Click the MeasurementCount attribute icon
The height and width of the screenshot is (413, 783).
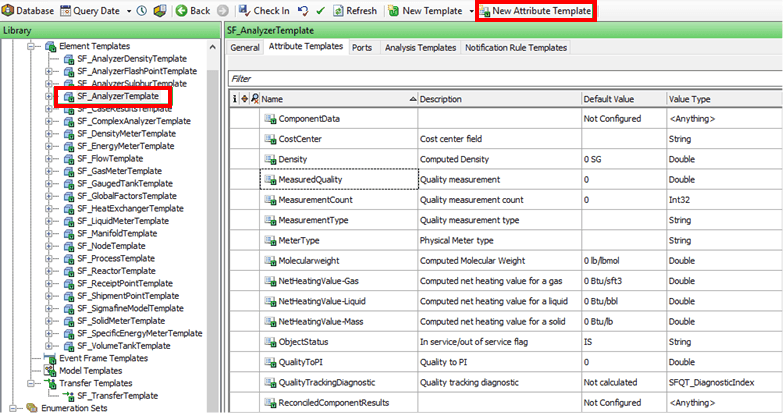tap(270, 200)
